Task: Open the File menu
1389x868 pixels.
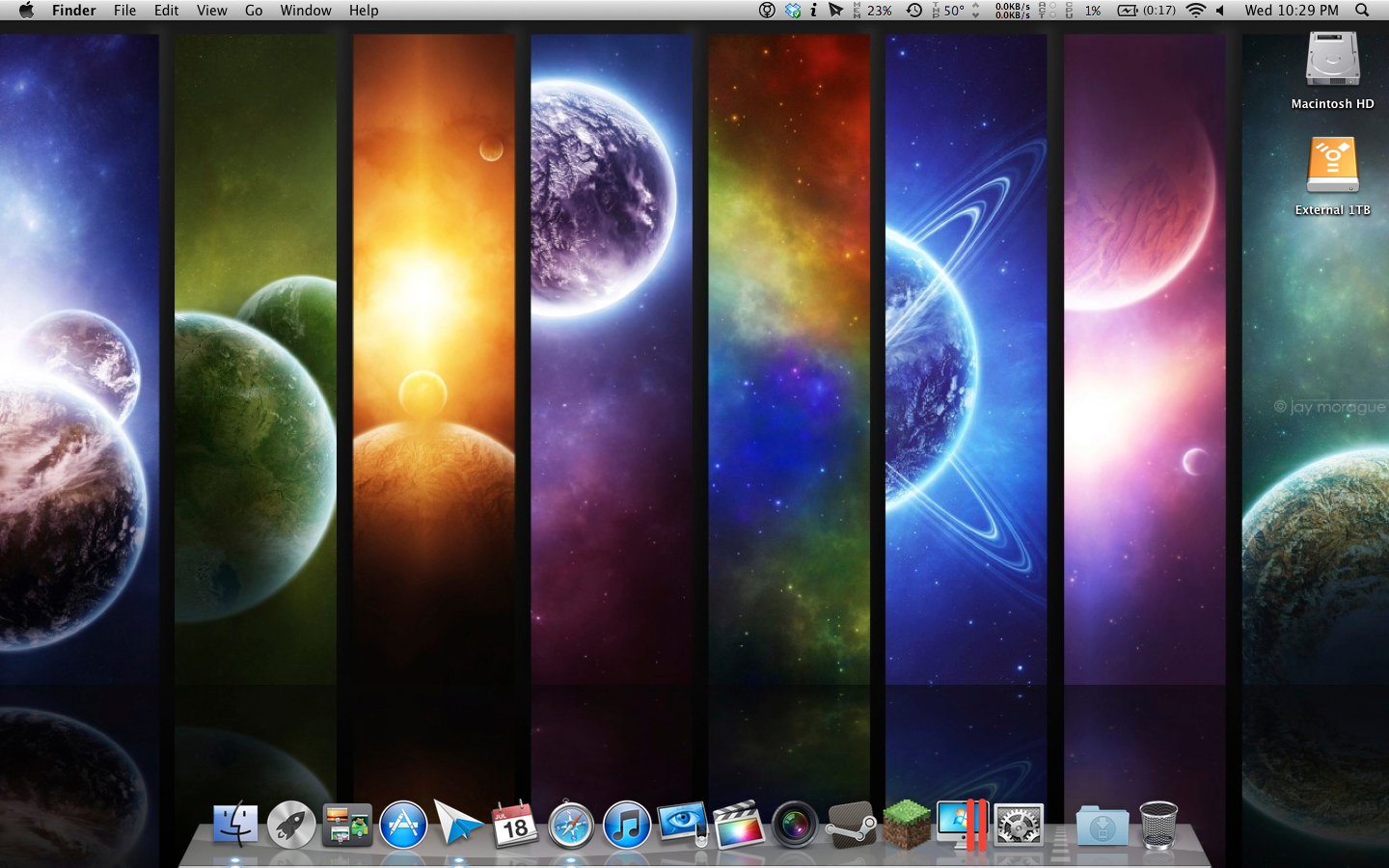Action: tap(124, 11)
